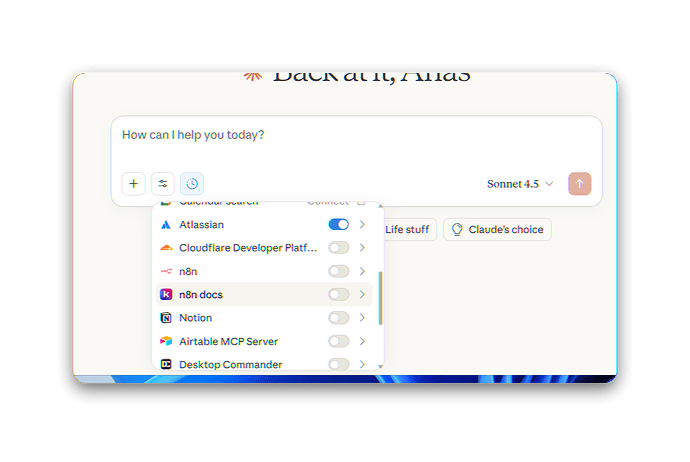Click the Claude's choice suggestion button

click(497, 229)
